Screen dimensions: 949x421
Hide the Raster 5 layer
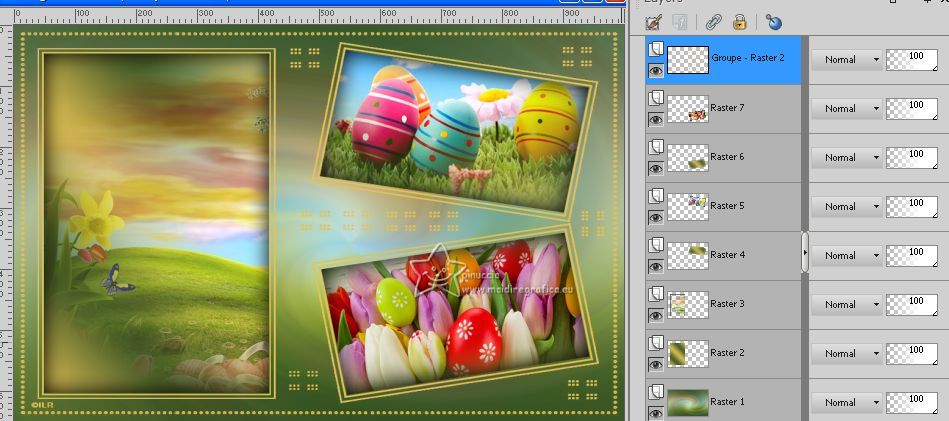tap(656, 218)
